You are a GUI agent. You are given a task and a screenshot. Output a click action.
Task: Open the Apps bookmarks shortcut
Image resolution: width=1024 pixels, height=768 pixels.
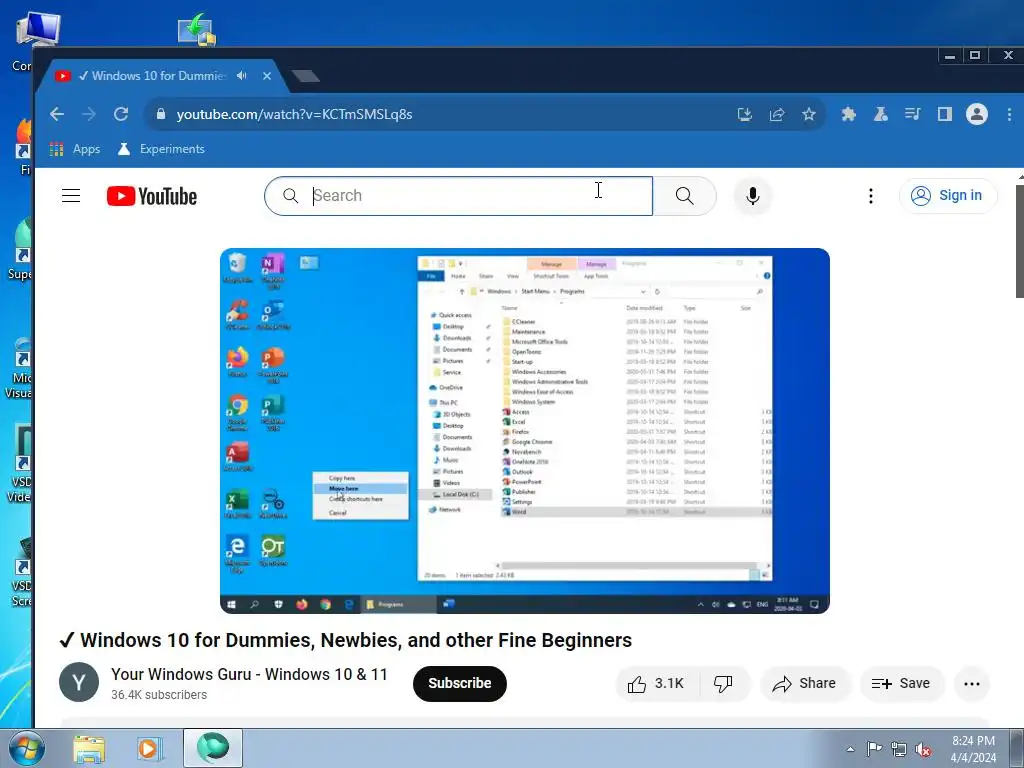75,149
